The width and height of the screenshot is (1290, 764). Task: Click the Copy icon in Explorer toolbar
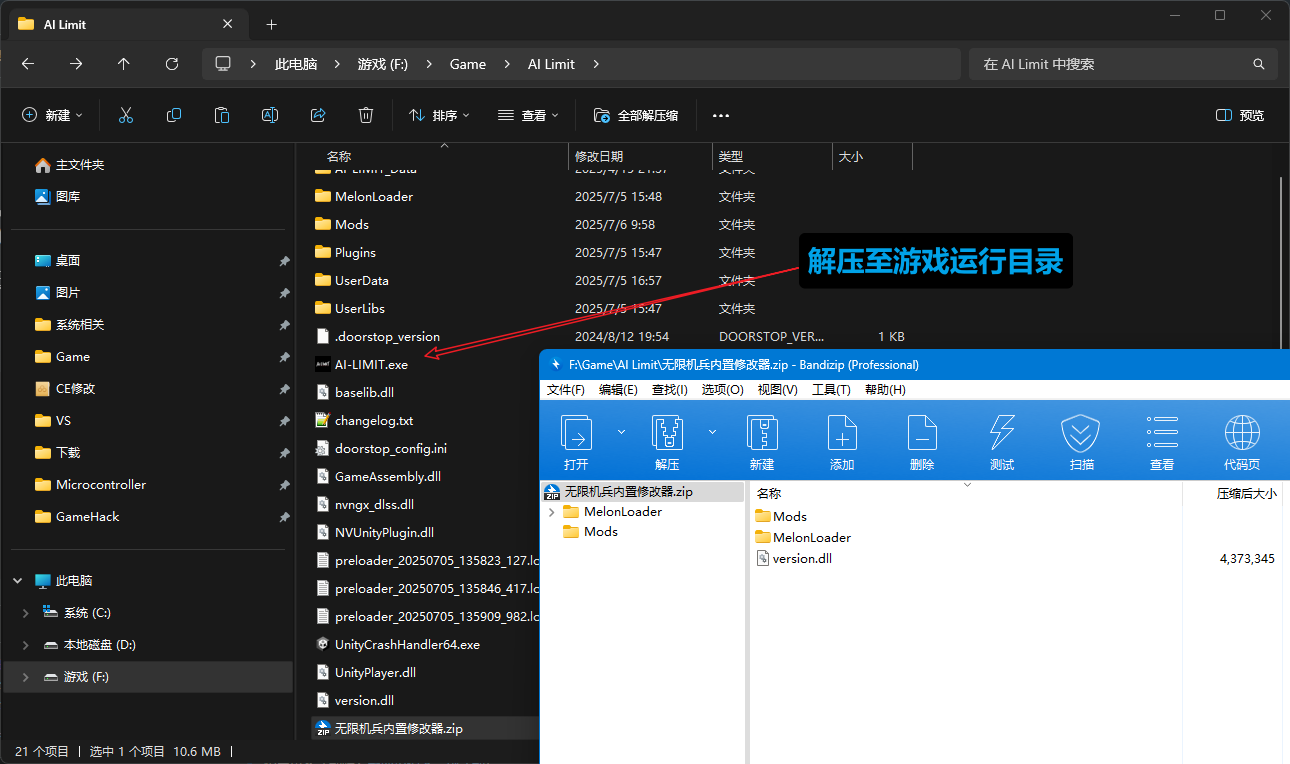tap(174, 115)
